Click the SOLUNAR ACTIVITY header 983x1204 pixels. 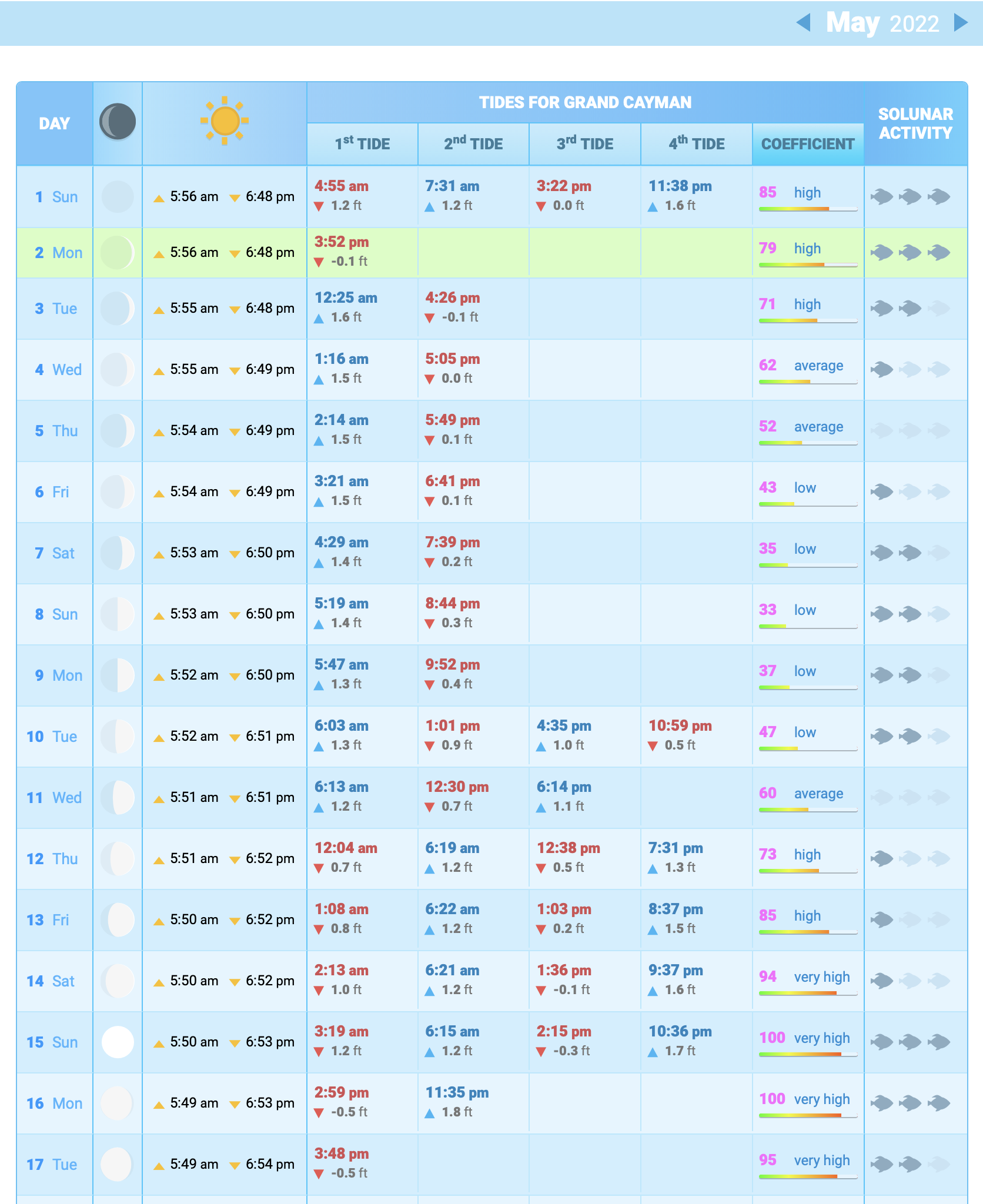click(915, 123)
